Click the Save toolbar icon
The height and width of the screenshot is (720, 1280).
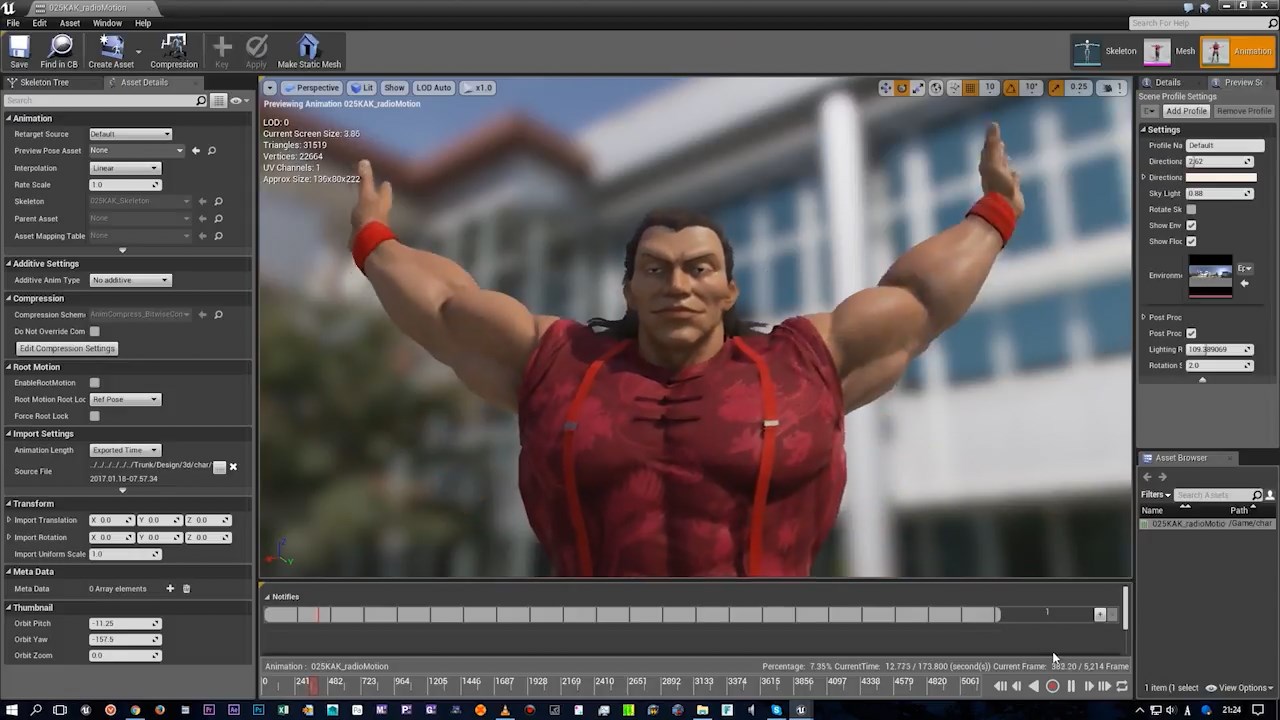pos(19,47)
